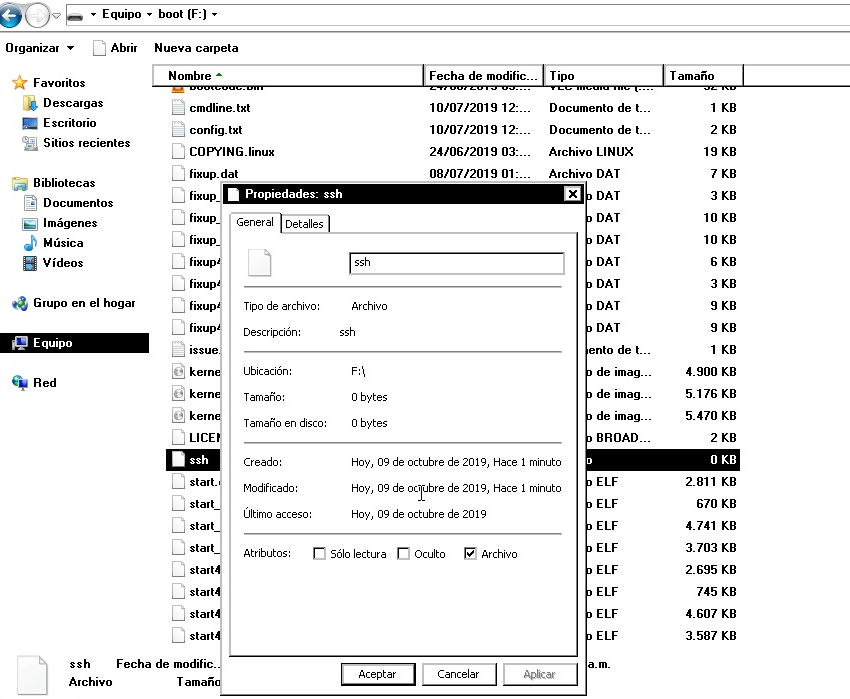Click the Abrir toolbar button
The width and height of the screenshot is (850, 699).
pos(115,48)
